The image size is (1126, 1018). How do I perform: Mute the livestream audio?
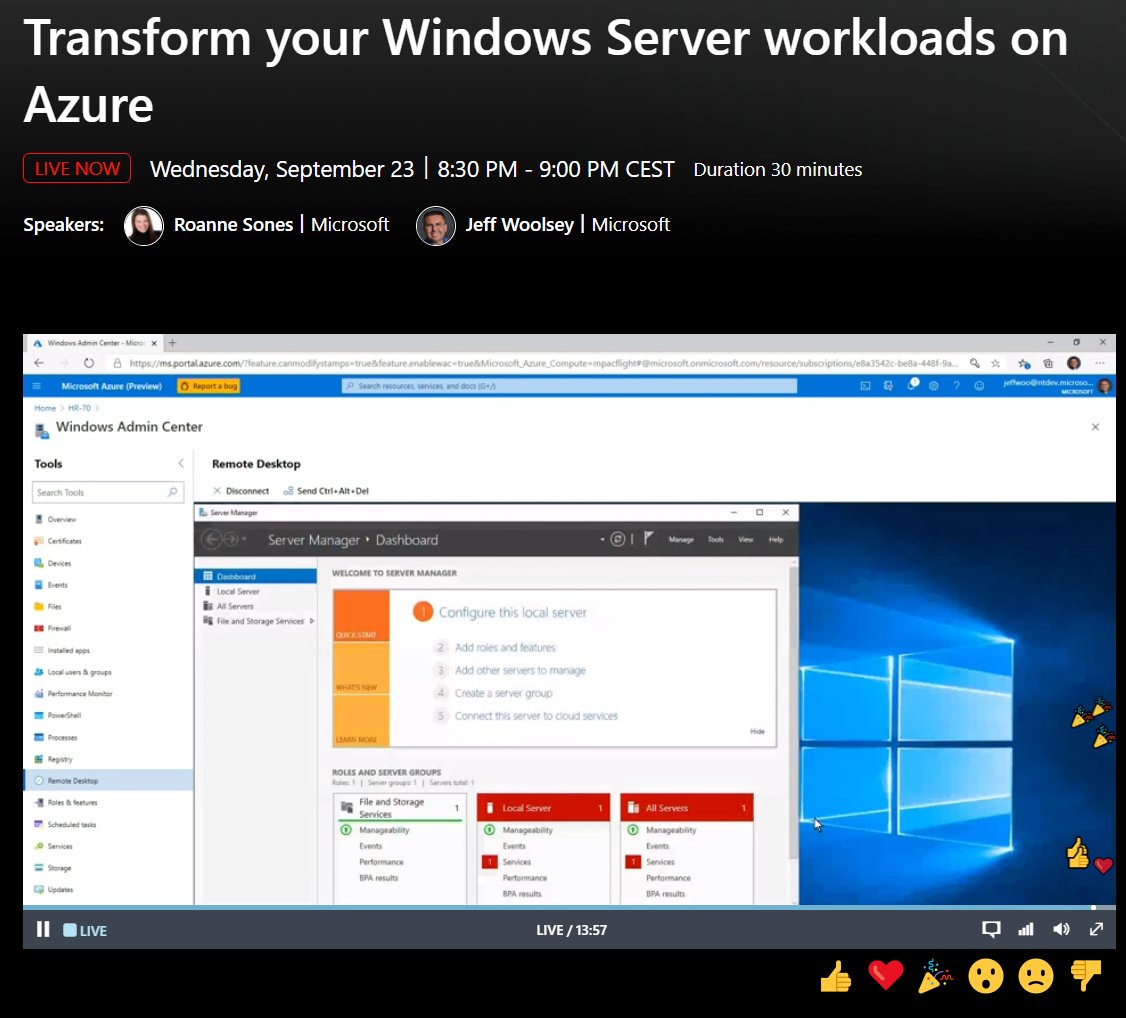pos(1061,929)
